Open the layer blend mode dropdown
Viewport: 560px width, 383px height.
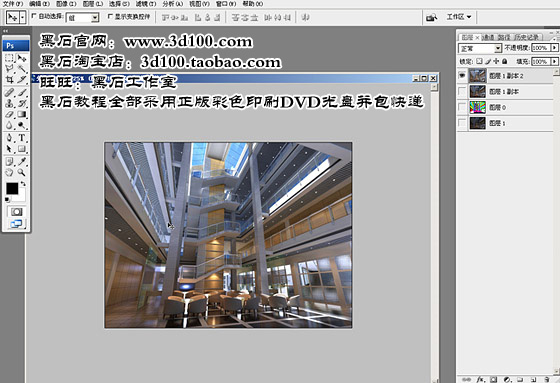480,48
